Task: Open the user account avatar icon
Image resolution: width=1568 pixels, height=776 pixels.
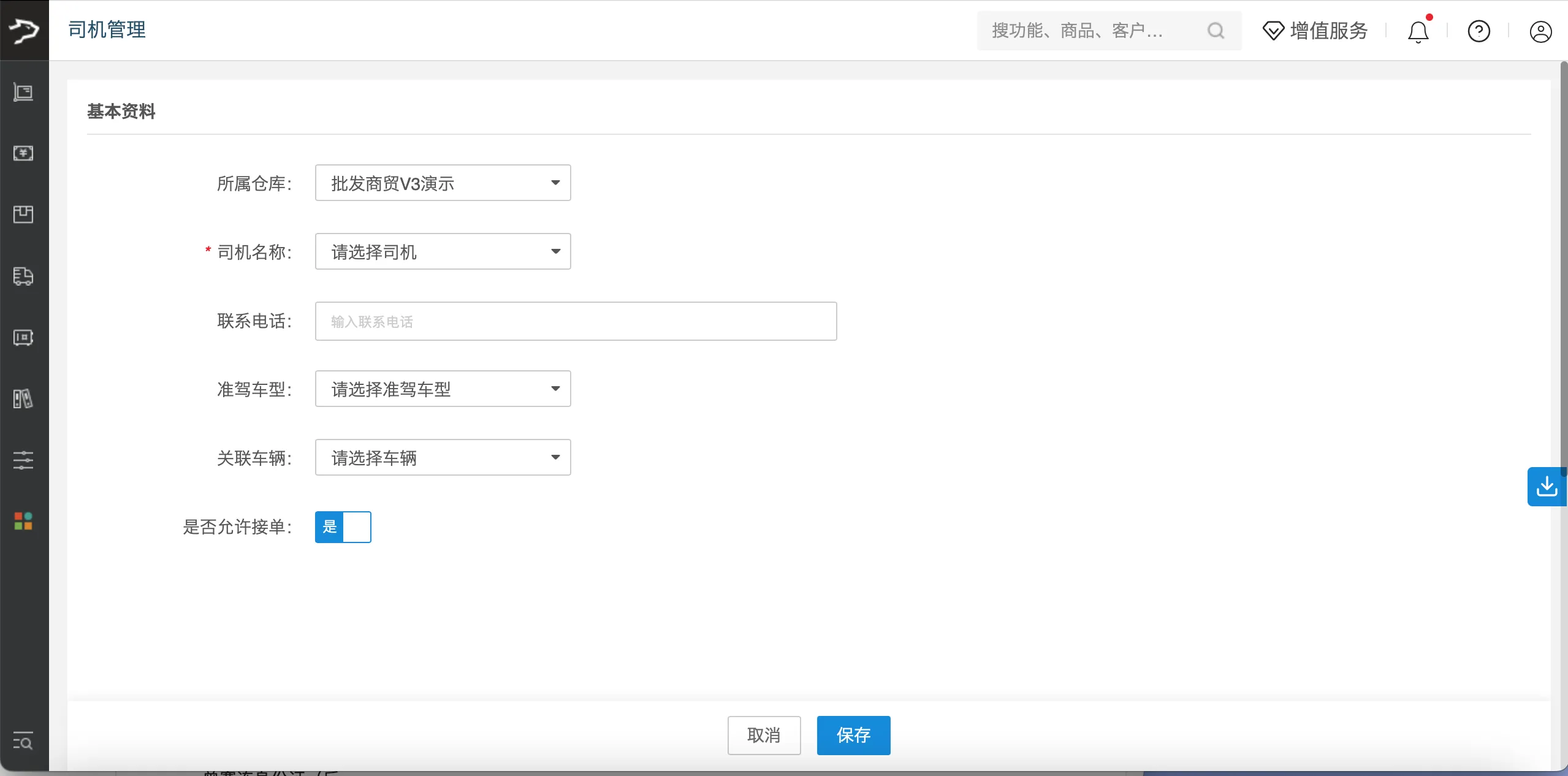Action: pos(1540,31)
